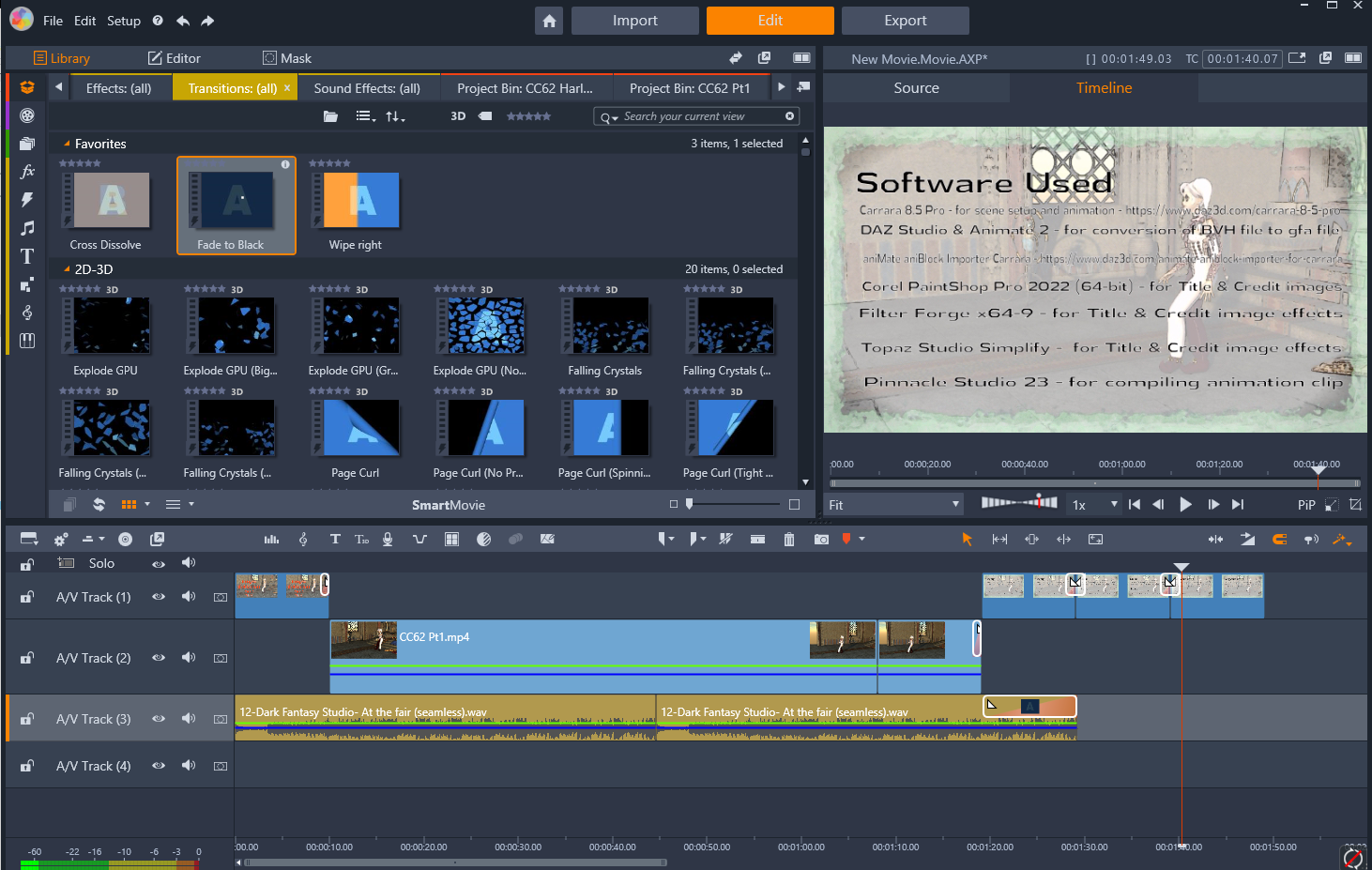
Task: Click SmartMovie at library bottom
Action: click(449, 505)
